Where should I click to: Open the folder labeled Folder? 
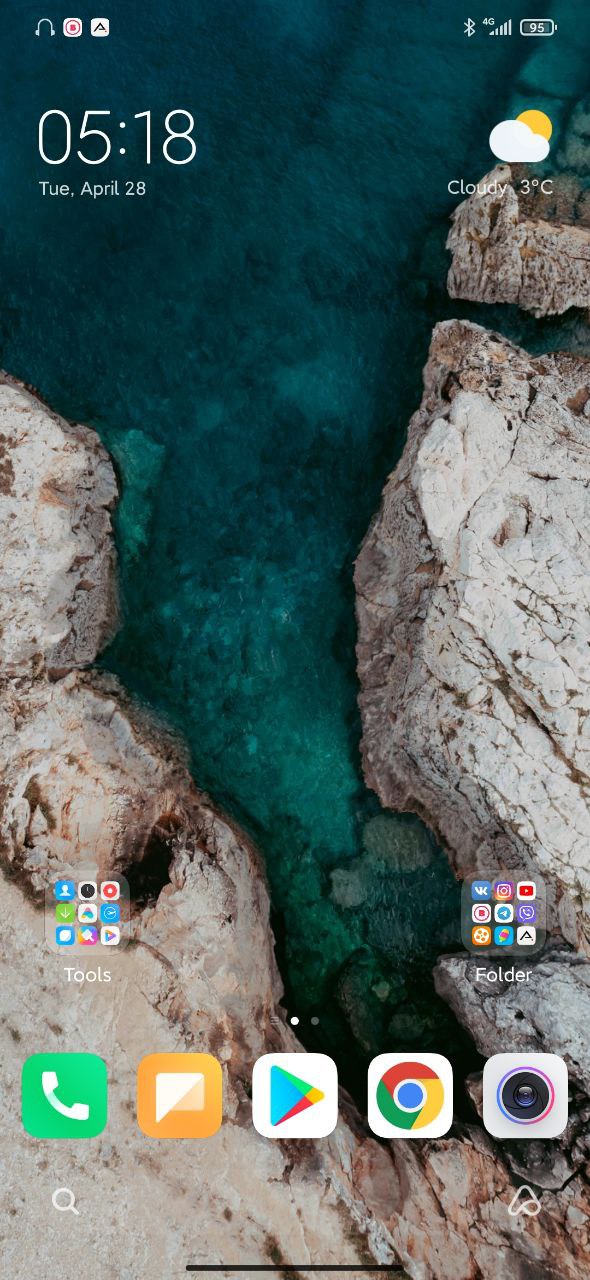click(x=503, y=913)
